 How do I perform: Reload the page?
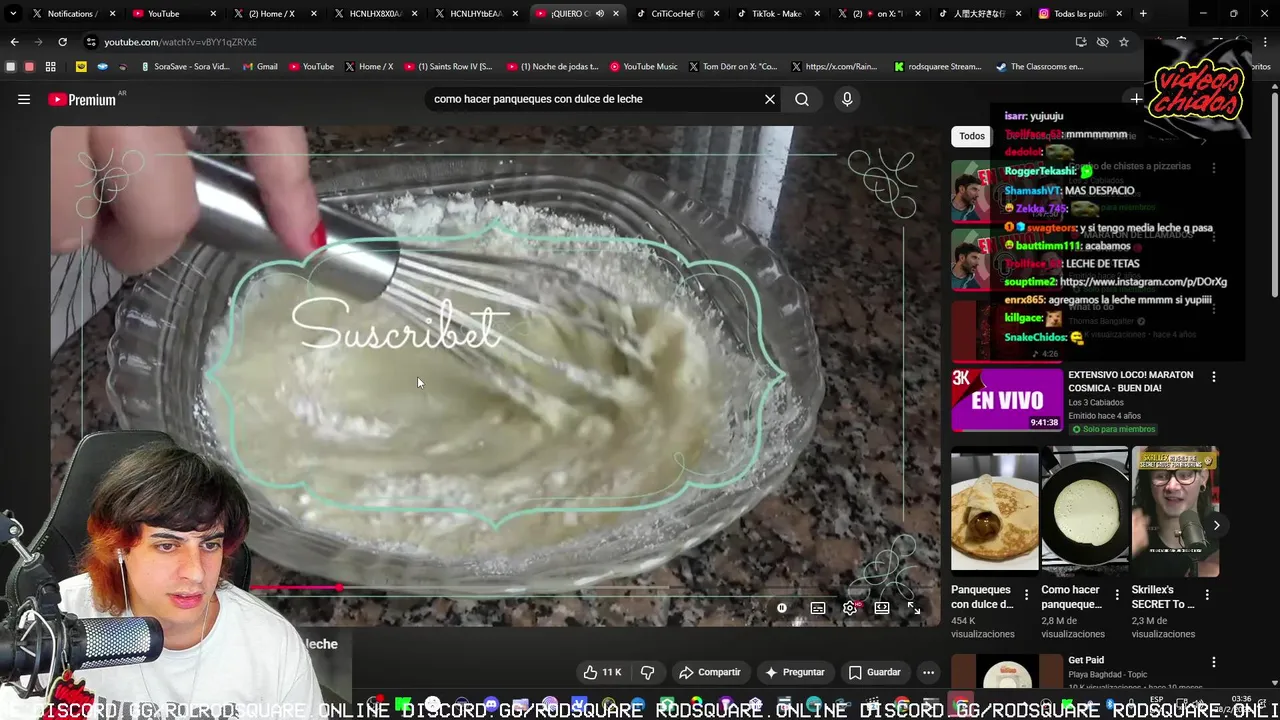point(62,42)
